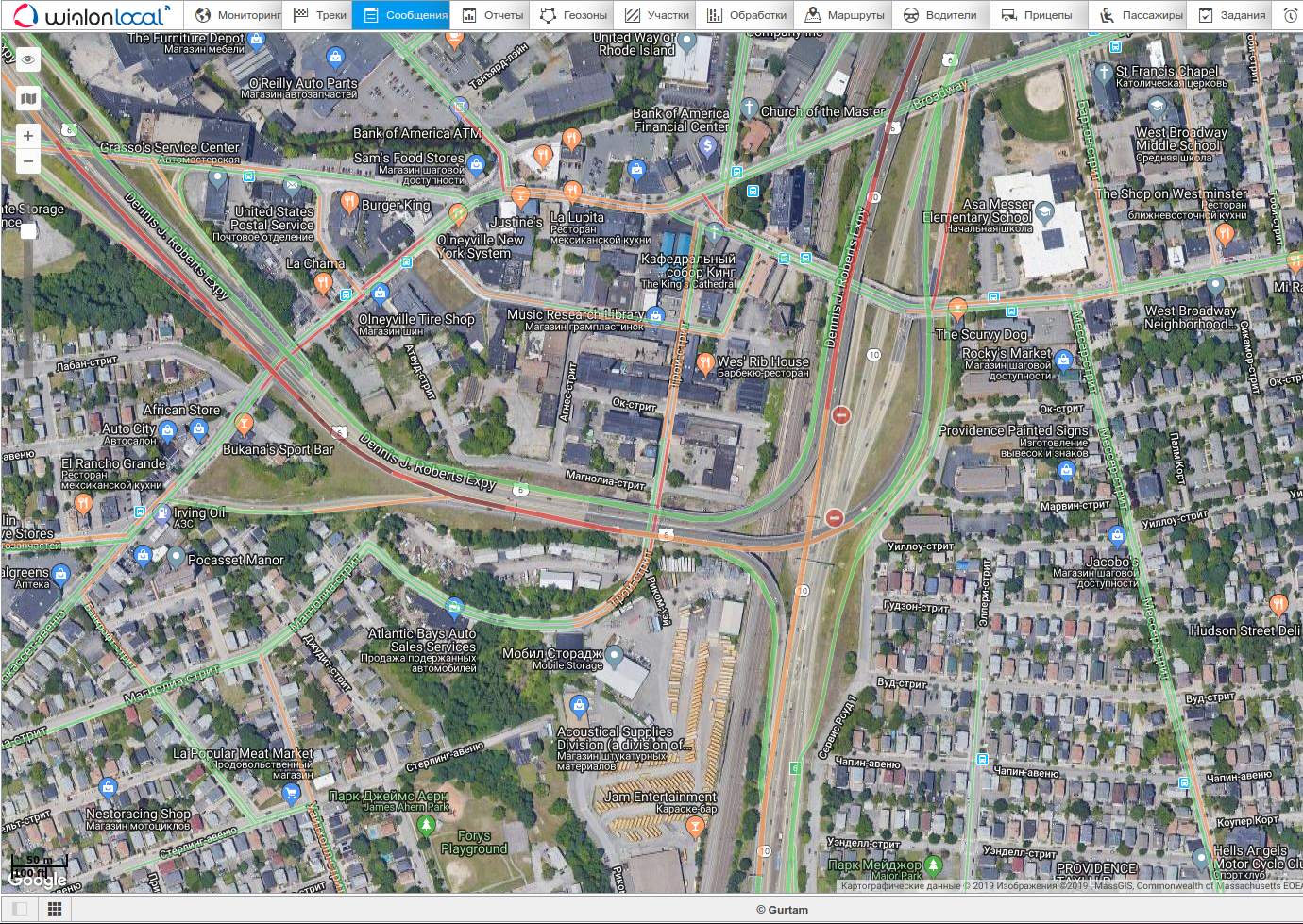1303x924 pixels.
Task: Open the map layers selector
Action: tap(28, 98)
